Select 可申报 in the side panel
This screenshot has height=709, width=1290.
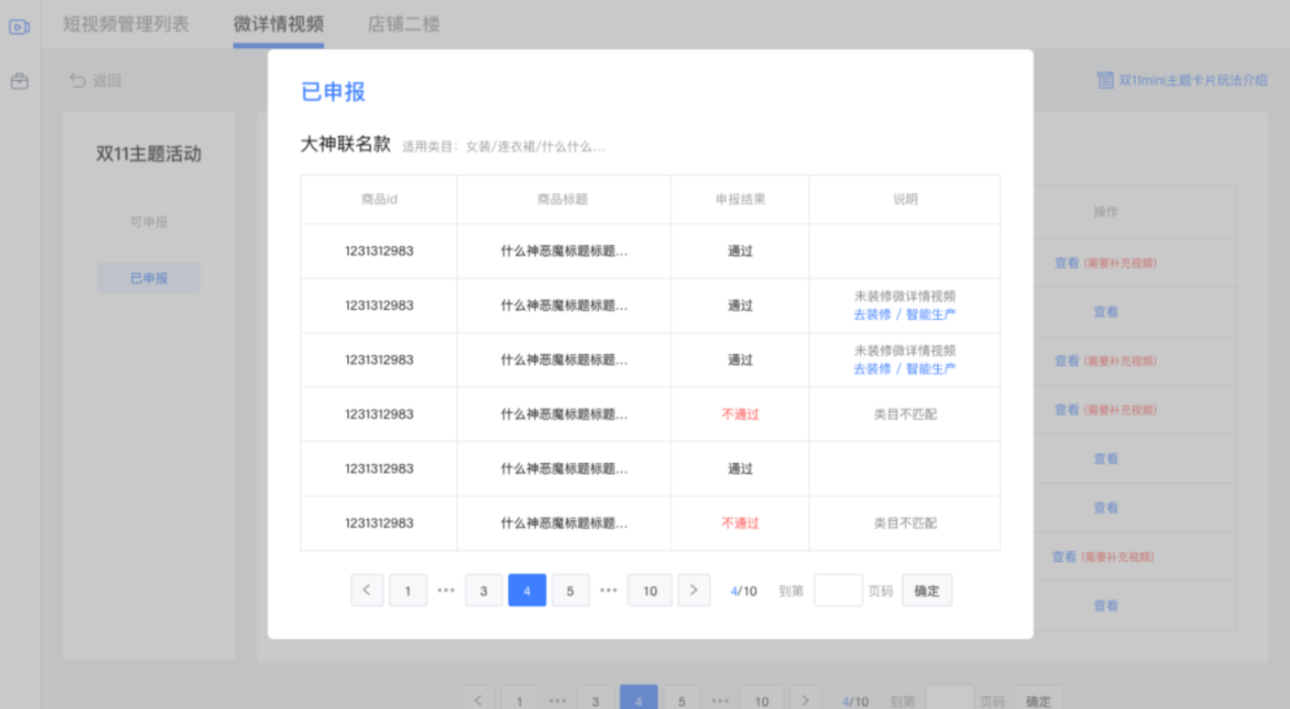[149, 222]
